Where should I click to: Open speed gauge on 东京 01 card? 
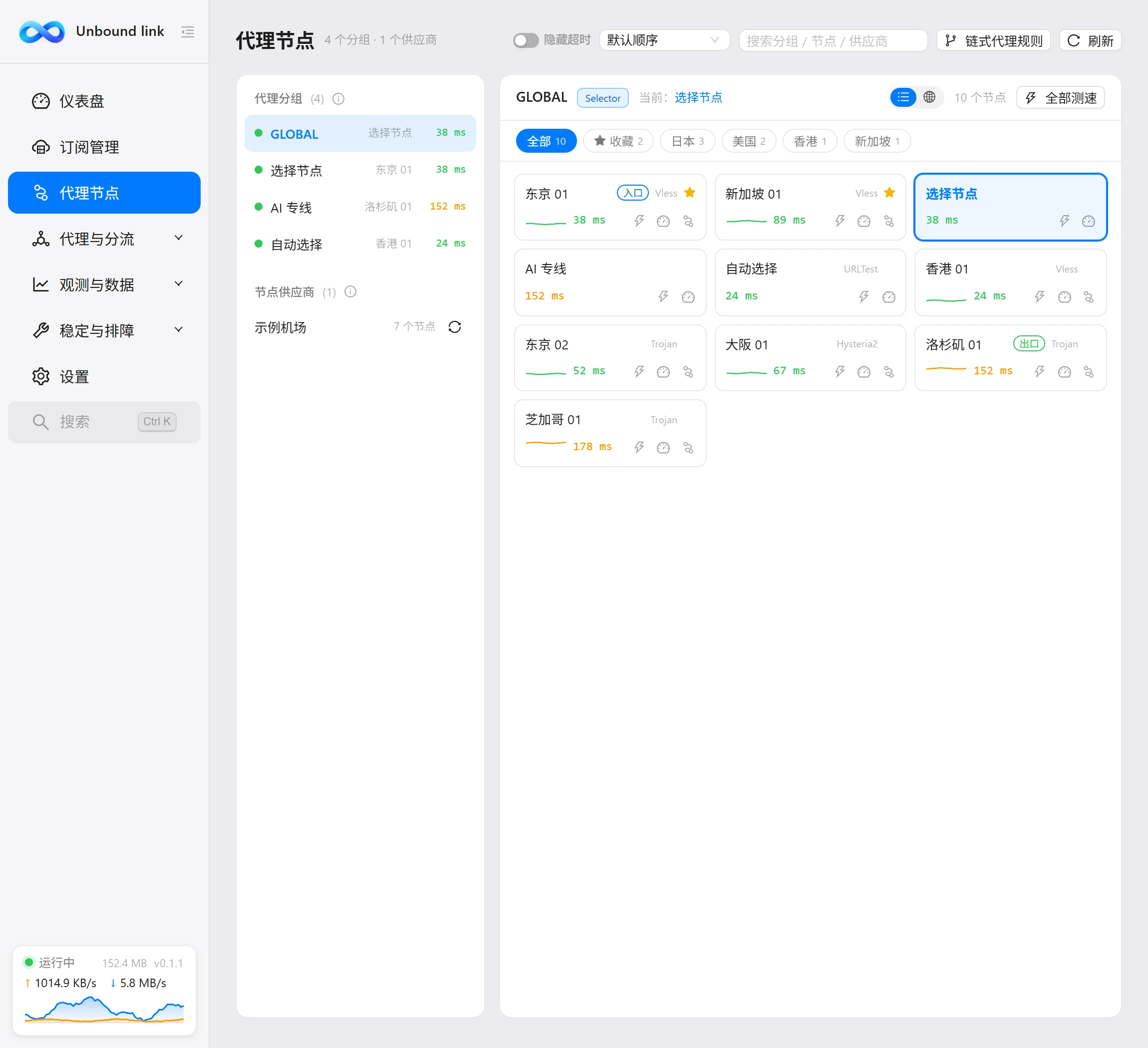[663, 221]
